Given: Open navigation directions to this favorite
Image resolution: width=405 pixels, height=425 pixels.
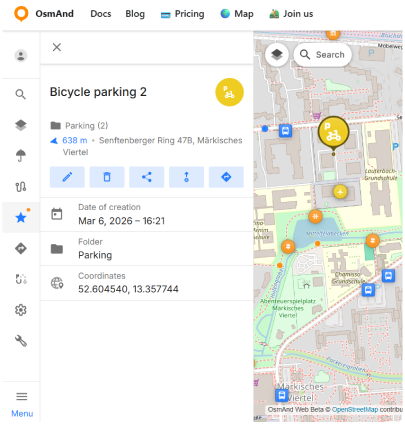Looking at the screenshot, I should pyautogui.click(x=226, y=177).
